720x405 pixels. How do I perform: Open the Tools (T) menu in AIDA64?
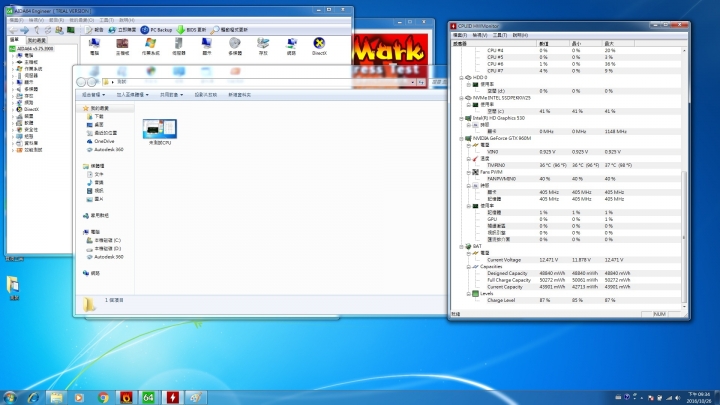click(107, 20)
